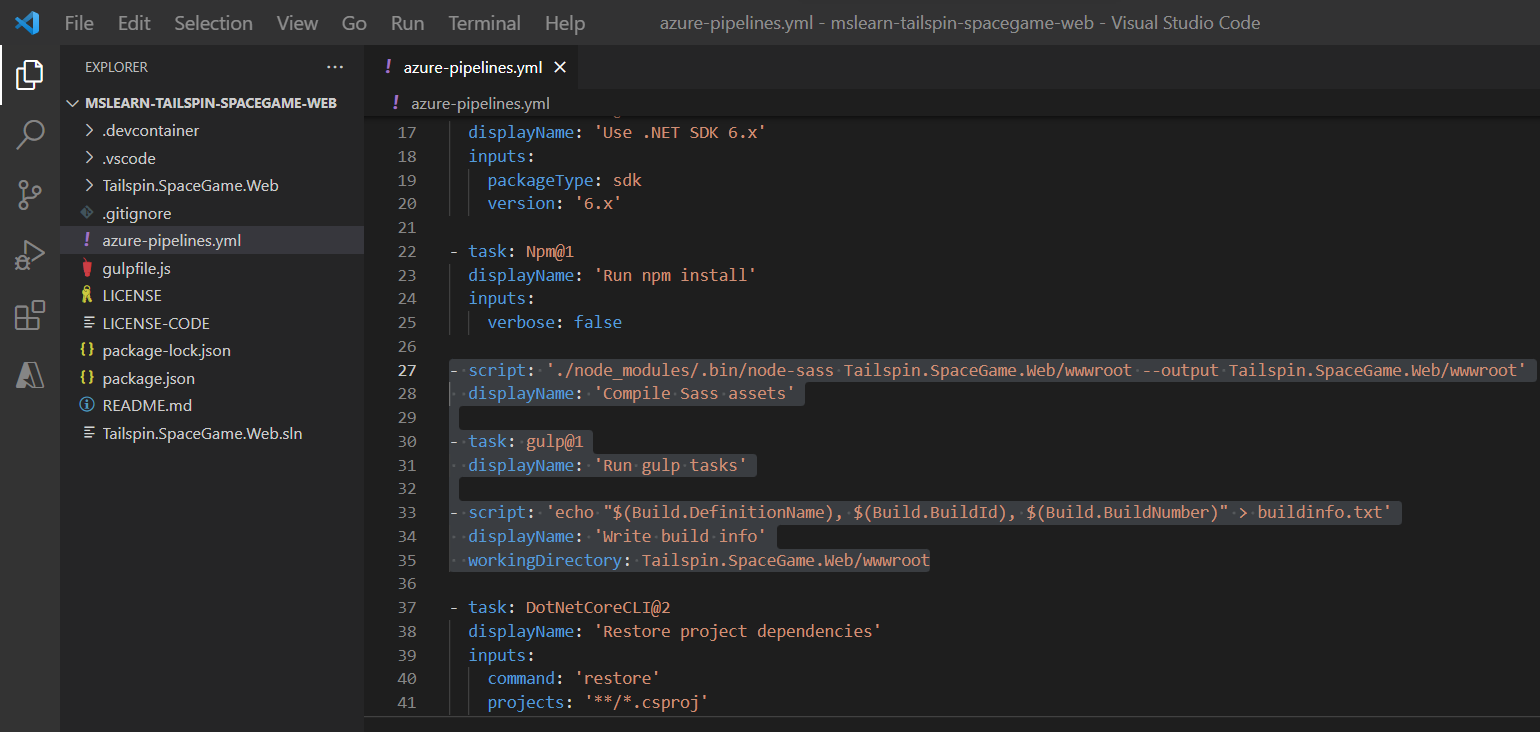
Task: Click the echo buildinfo.txt script line
Action: 920,512
